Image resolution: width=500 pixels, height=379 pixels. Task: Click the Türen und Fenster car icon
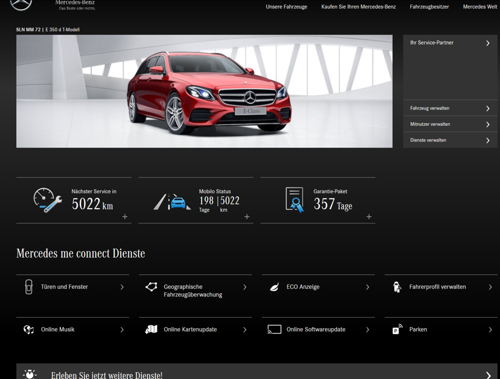click(x=29, y=287)
